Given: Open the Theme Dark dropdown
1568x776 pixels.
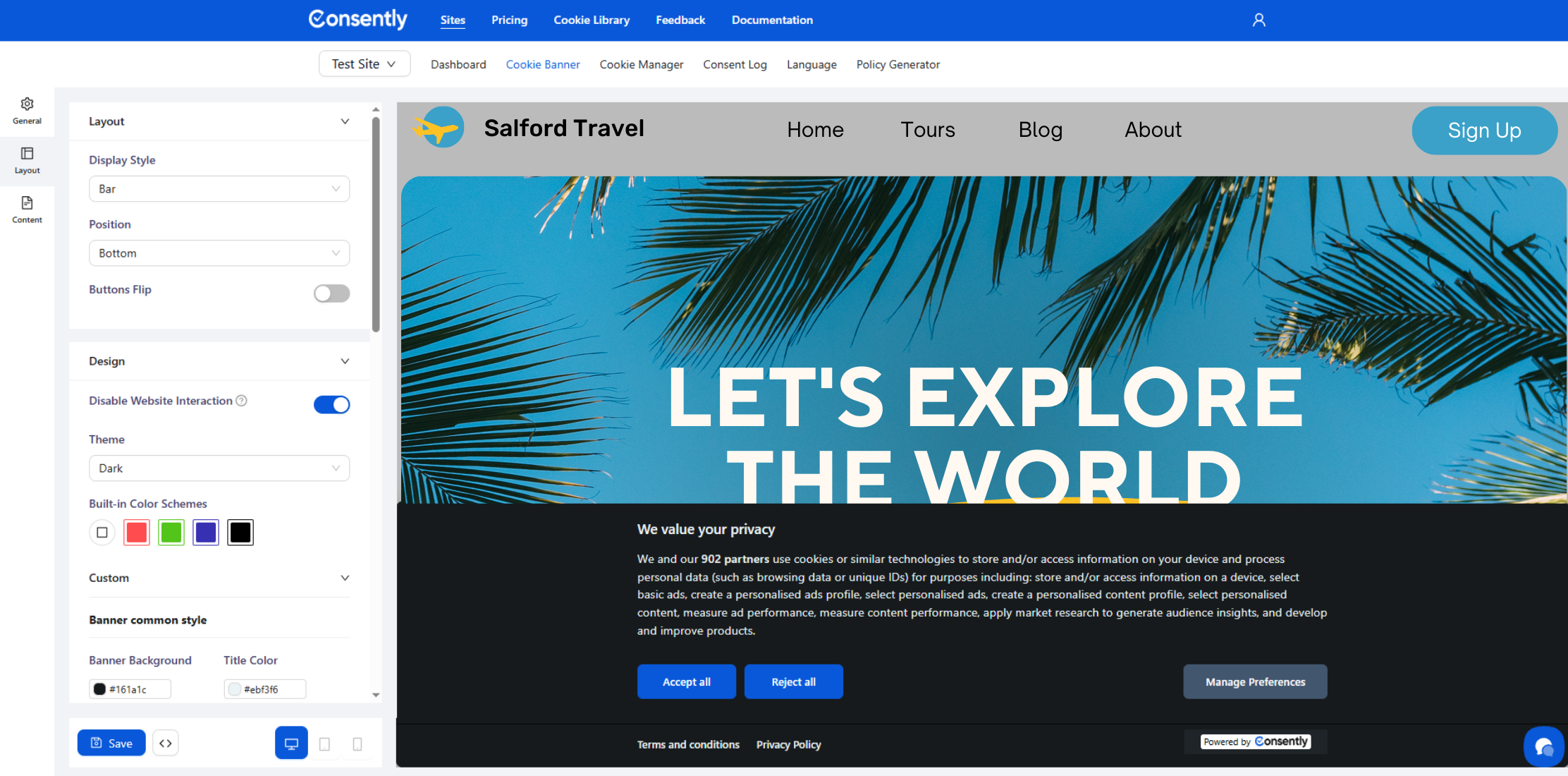Looking at the screenshot, I should [x=219, y=468].
